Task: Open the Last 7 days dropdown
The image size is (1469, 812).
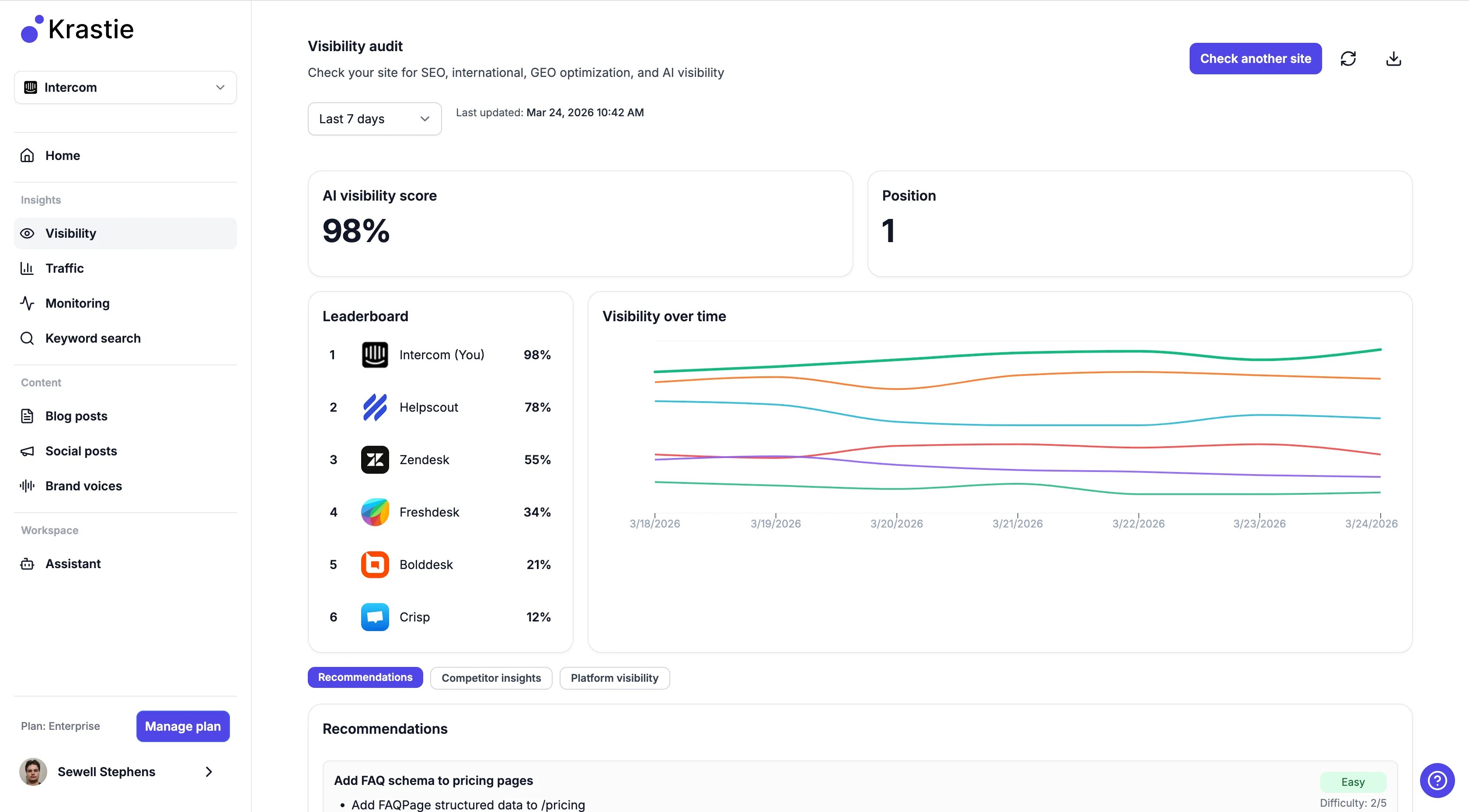Action: pos(375,118)
